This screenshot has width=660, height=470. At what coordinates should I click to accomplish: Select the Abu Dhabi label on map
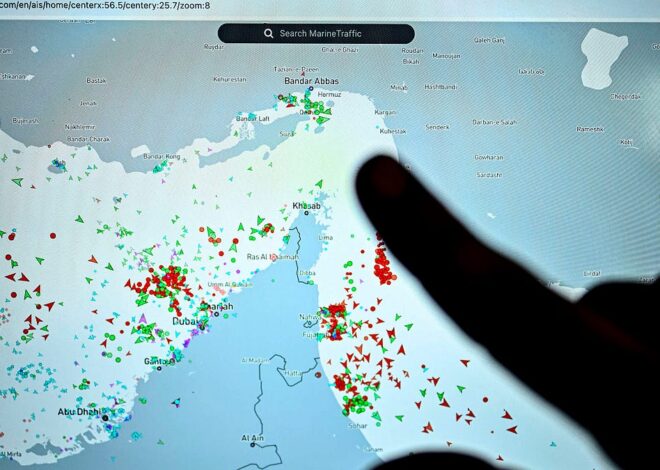pyautogui.click(x=79, y=411)
